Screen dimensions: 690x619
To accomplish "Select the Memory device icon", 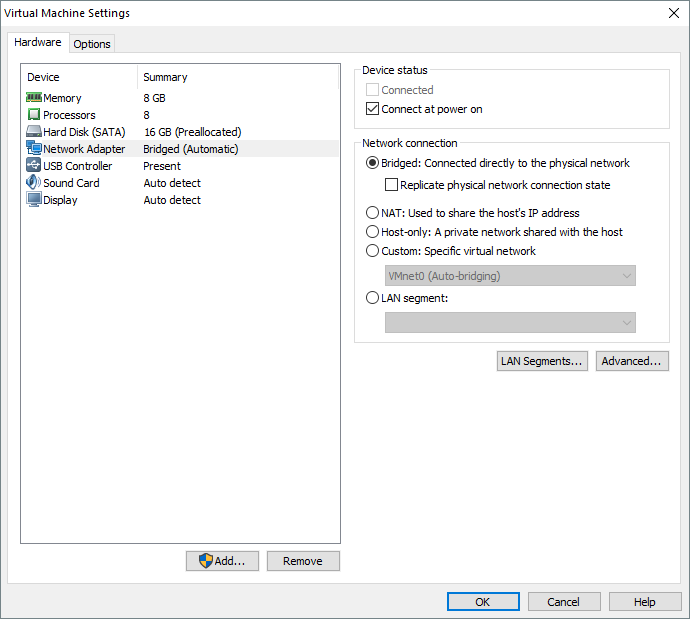I will tap(33, 98).
